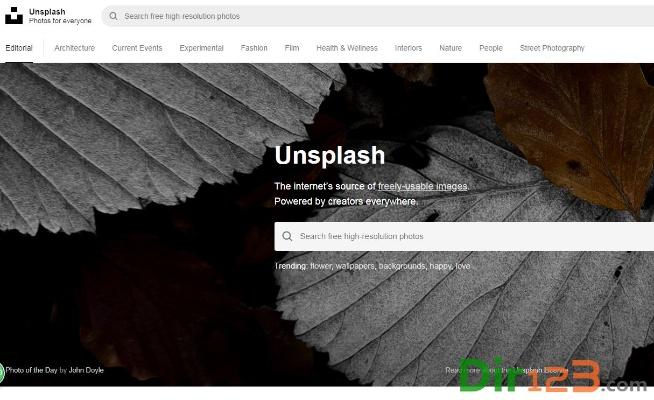Open the Current Events category
The width and height of the screenshot is (654, 400).
pos(137,48)
